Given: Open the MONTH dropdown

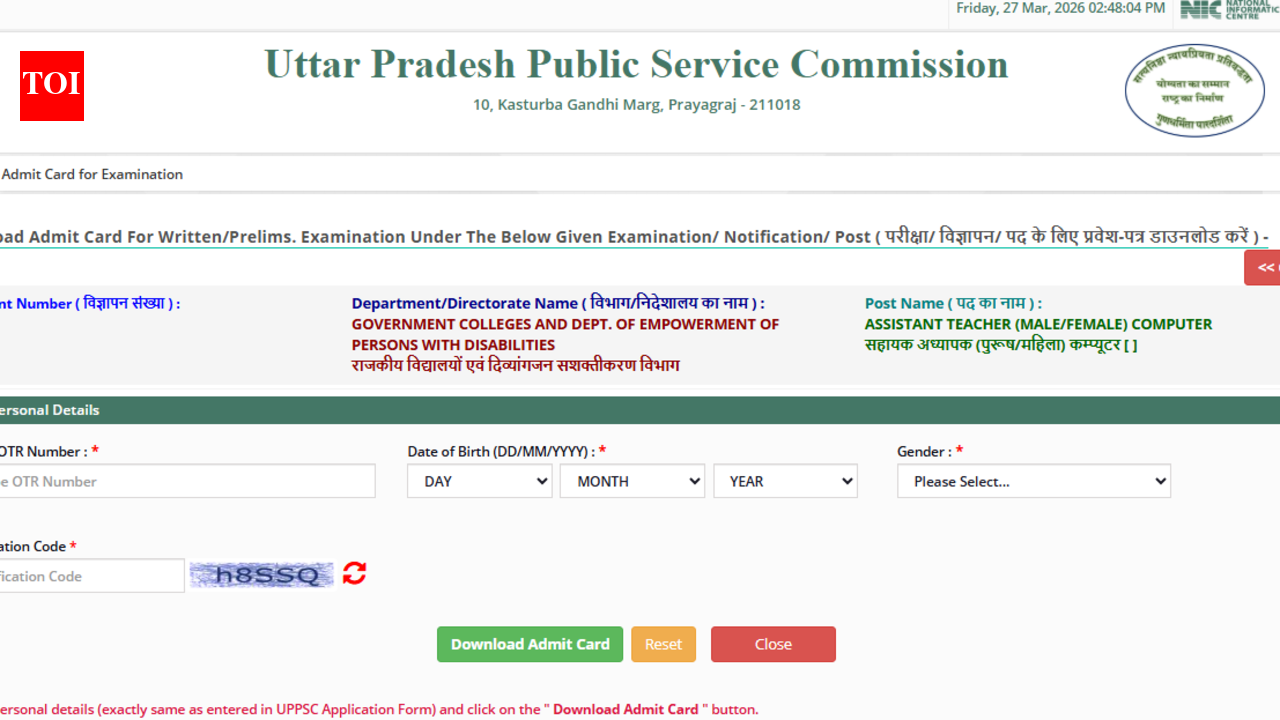Looking at the screenshot, I should tap(632, 481).
